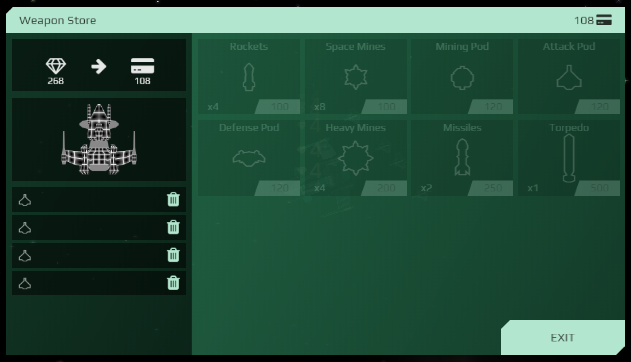Delete the first equipped weapon with trash icon
The width and height of the screenshot is (631, 362).
coord(173,199)
